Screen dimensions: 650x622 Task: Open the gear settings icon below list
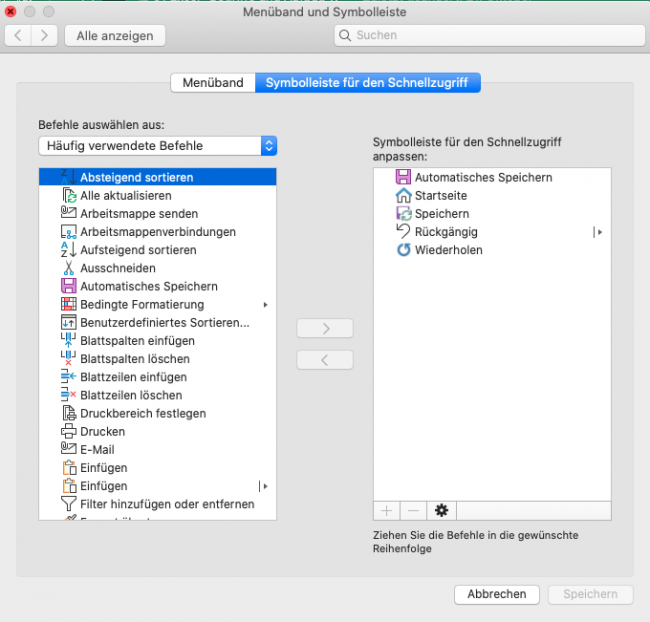click(x=441, y=510)
